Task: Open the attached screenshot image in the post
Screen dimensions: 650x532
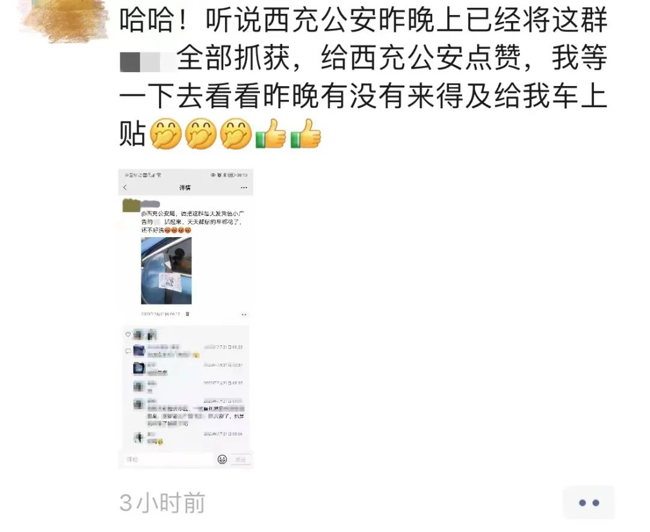Action: tap(186, 318)
